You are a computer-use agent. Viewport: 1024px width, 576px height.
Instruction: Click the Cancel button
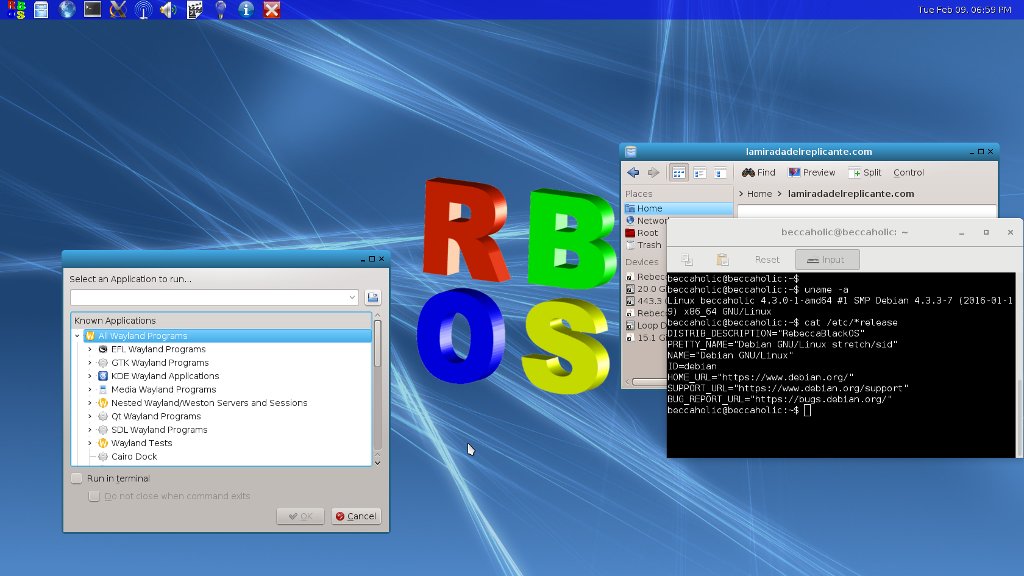[356, 516]
